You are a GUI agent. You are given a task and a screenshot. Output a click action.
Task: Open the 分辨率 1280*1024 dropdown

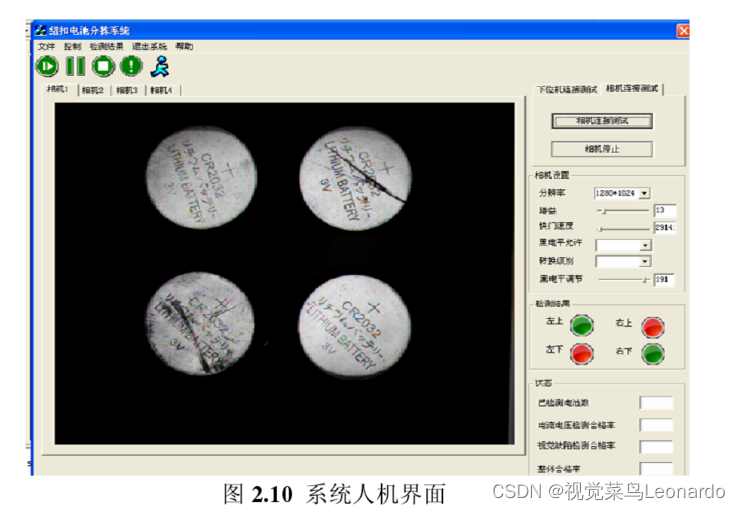622,193
